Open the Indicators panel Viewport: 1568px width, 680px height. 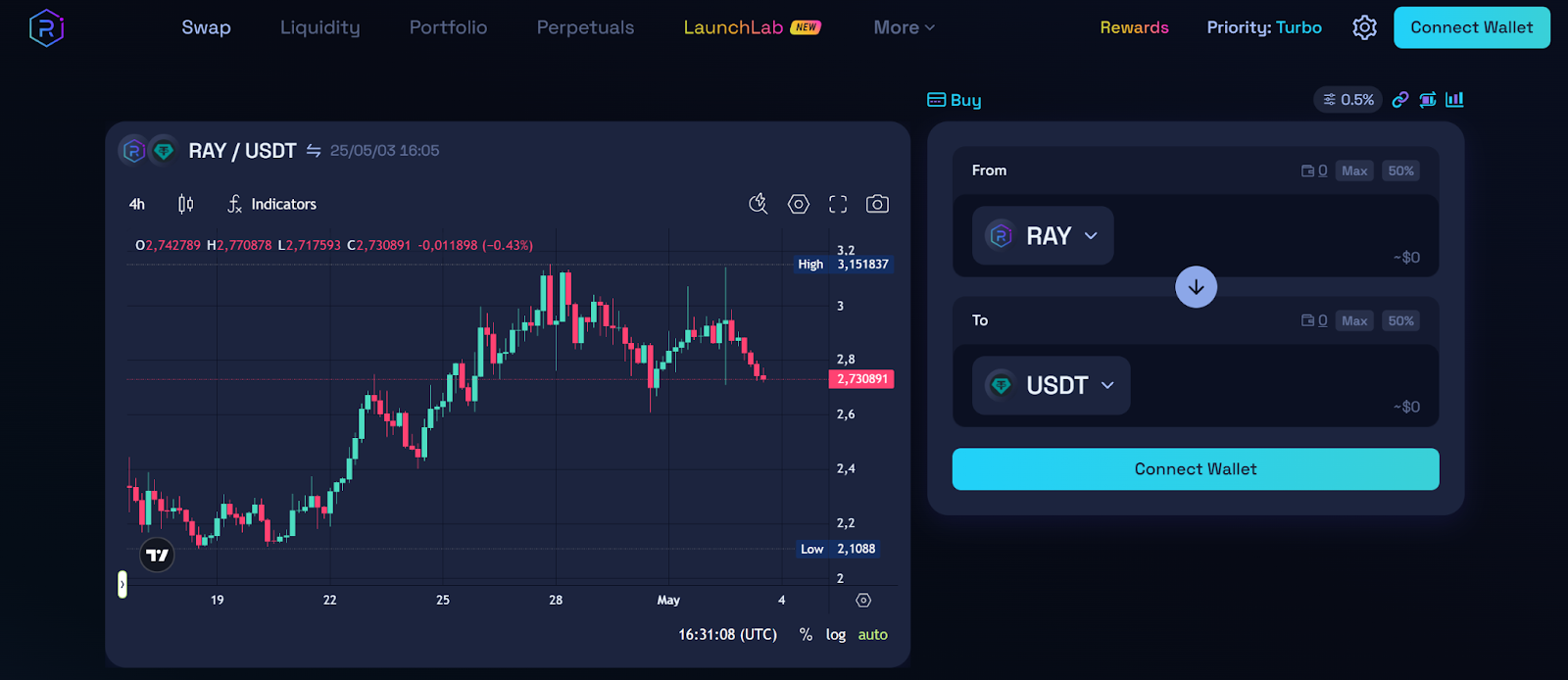point(283,204)
